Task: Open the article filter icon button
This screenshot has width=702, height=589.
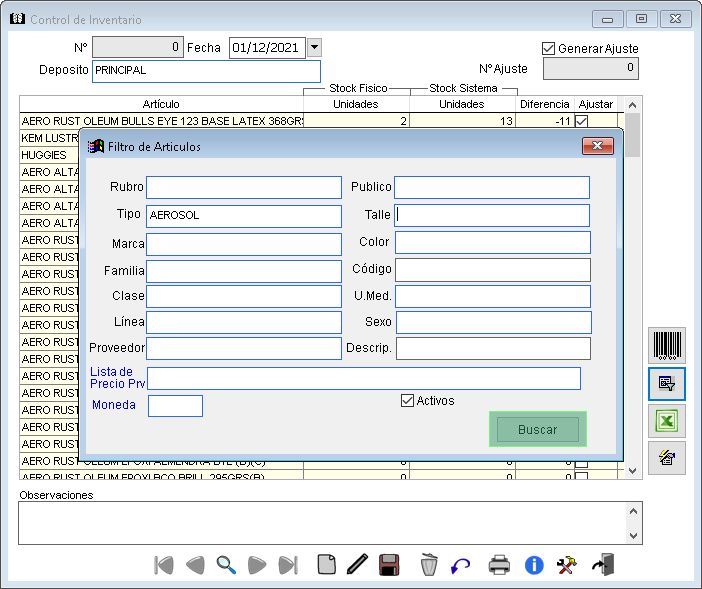Action: (667, 384)
